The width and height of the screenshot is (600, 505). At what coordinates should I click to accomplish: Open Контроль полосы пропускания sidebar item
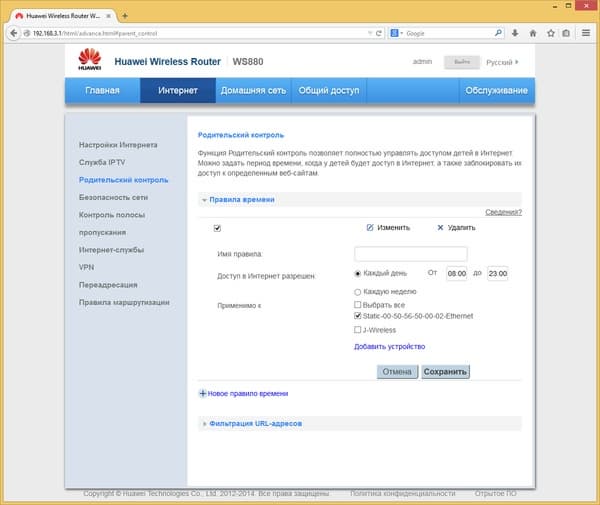[112, 223]
